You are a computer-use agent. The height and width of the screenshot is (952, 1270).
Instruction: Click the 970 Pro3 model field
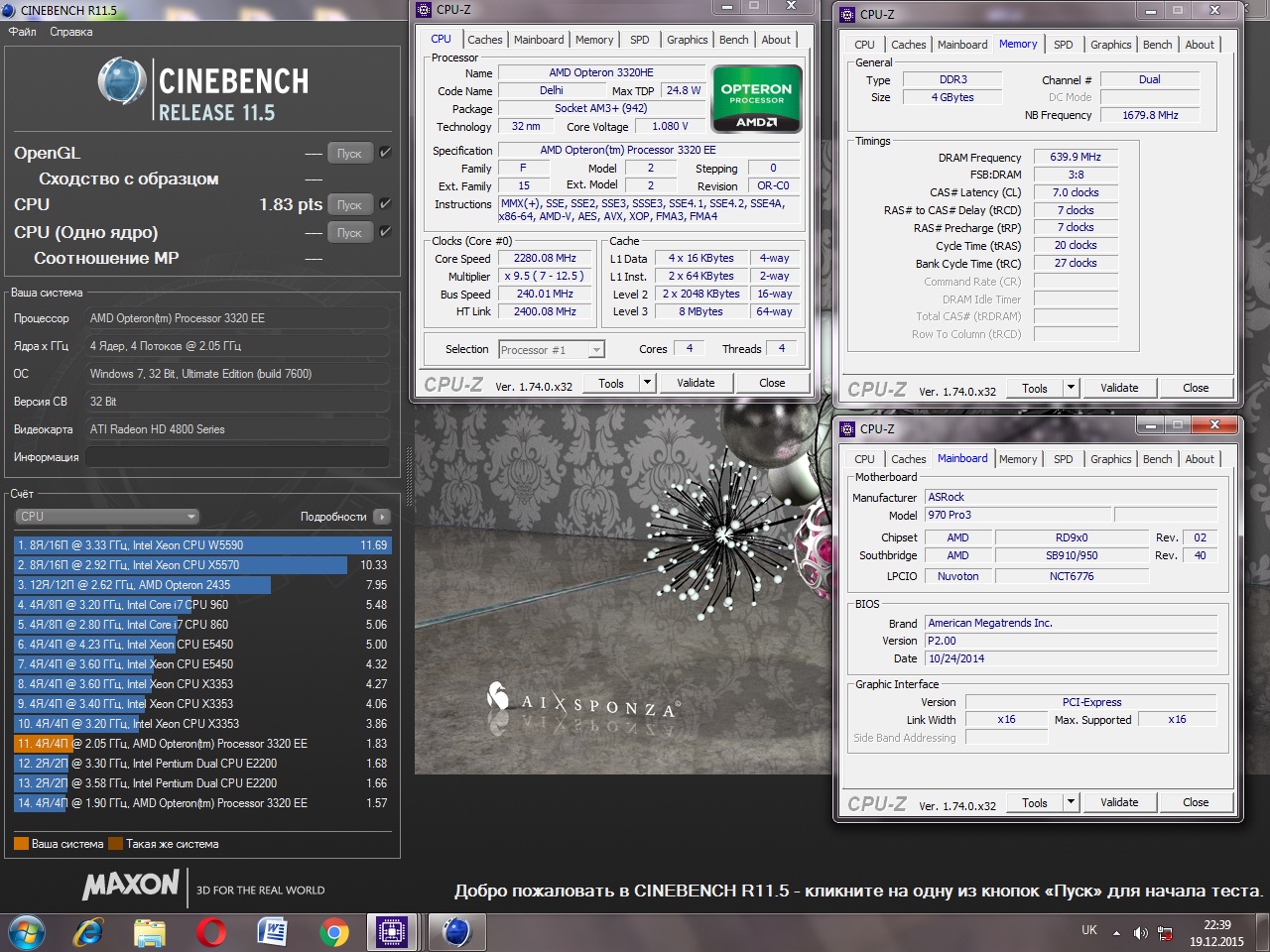click(1018, 515)
